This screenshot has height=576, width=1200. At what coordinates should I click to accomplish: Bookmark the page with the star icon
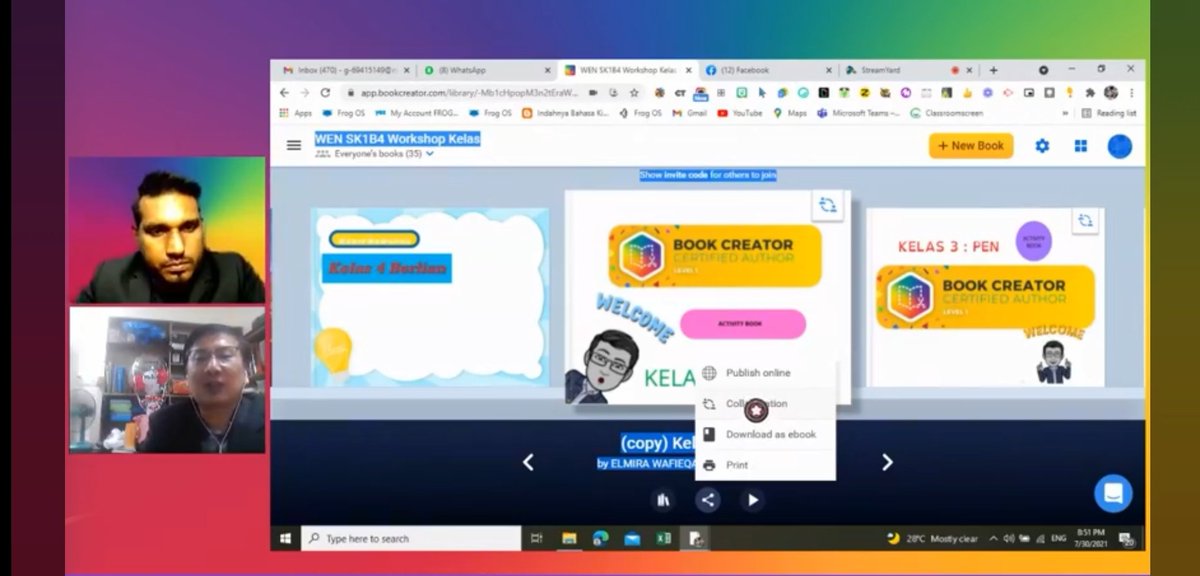click(x=634, y=92)
